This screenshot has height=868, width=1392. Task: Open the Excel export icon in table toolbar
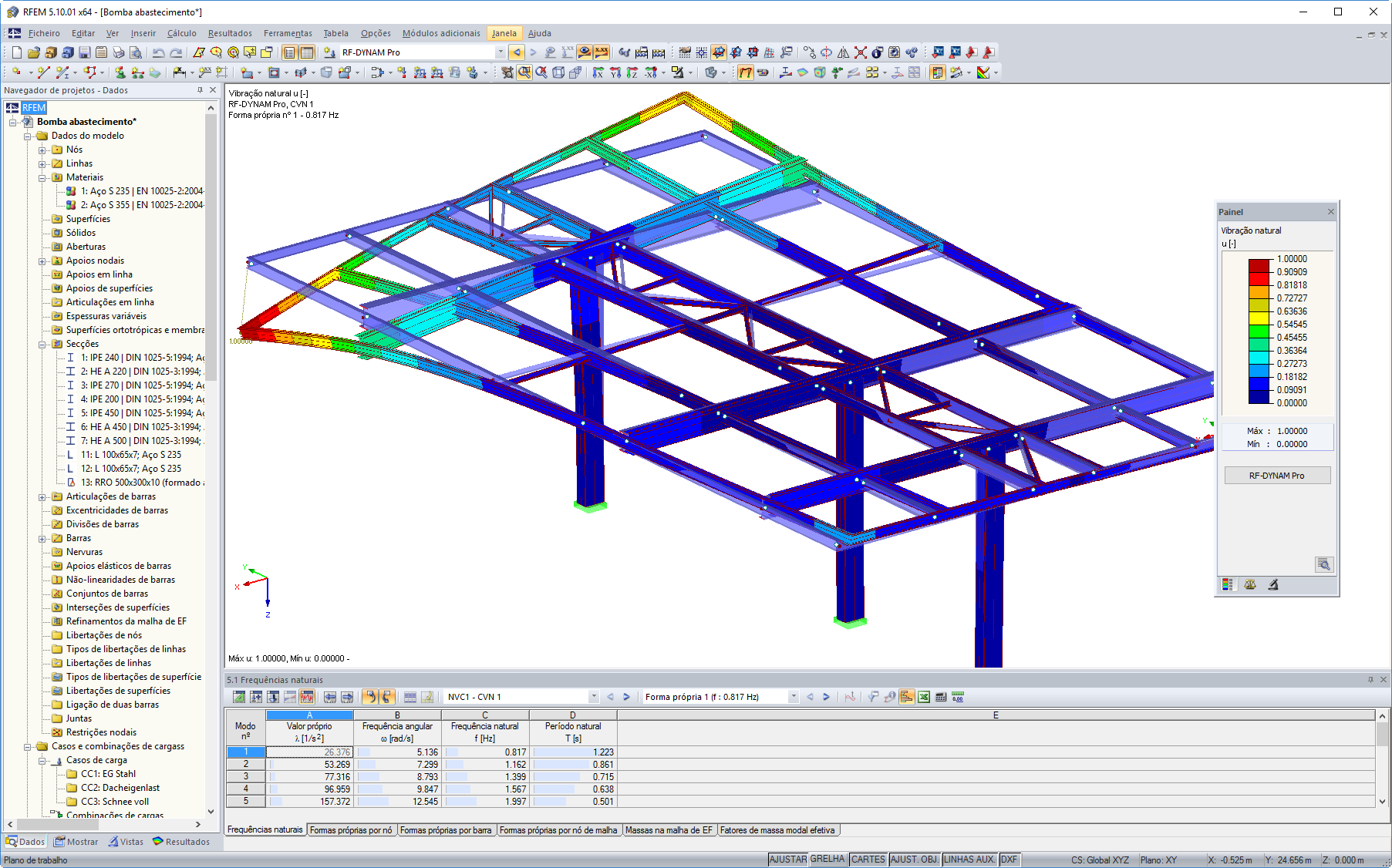[924, 696]
